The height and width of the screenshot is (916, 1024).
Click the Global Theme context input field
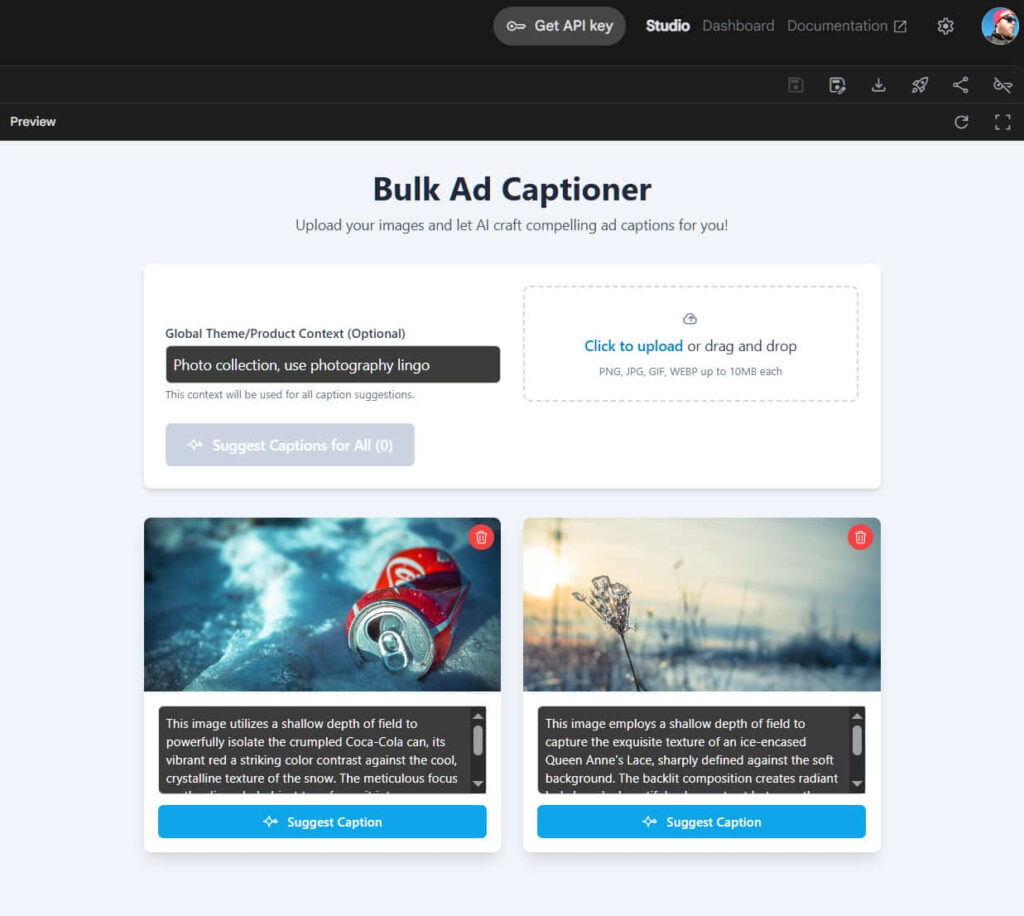pos(332,365)
